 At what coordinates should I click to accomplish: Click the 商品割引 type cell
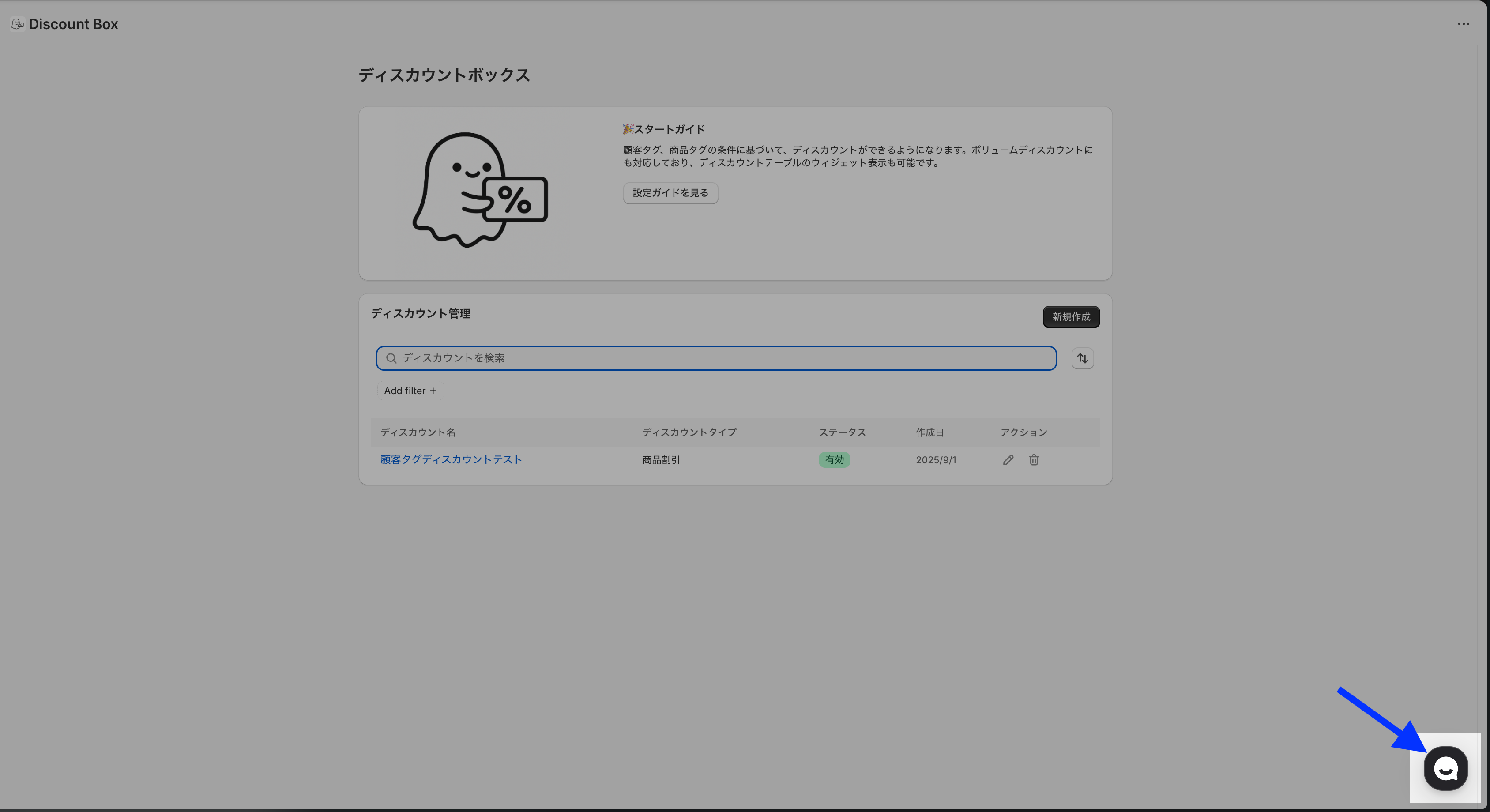661,460
